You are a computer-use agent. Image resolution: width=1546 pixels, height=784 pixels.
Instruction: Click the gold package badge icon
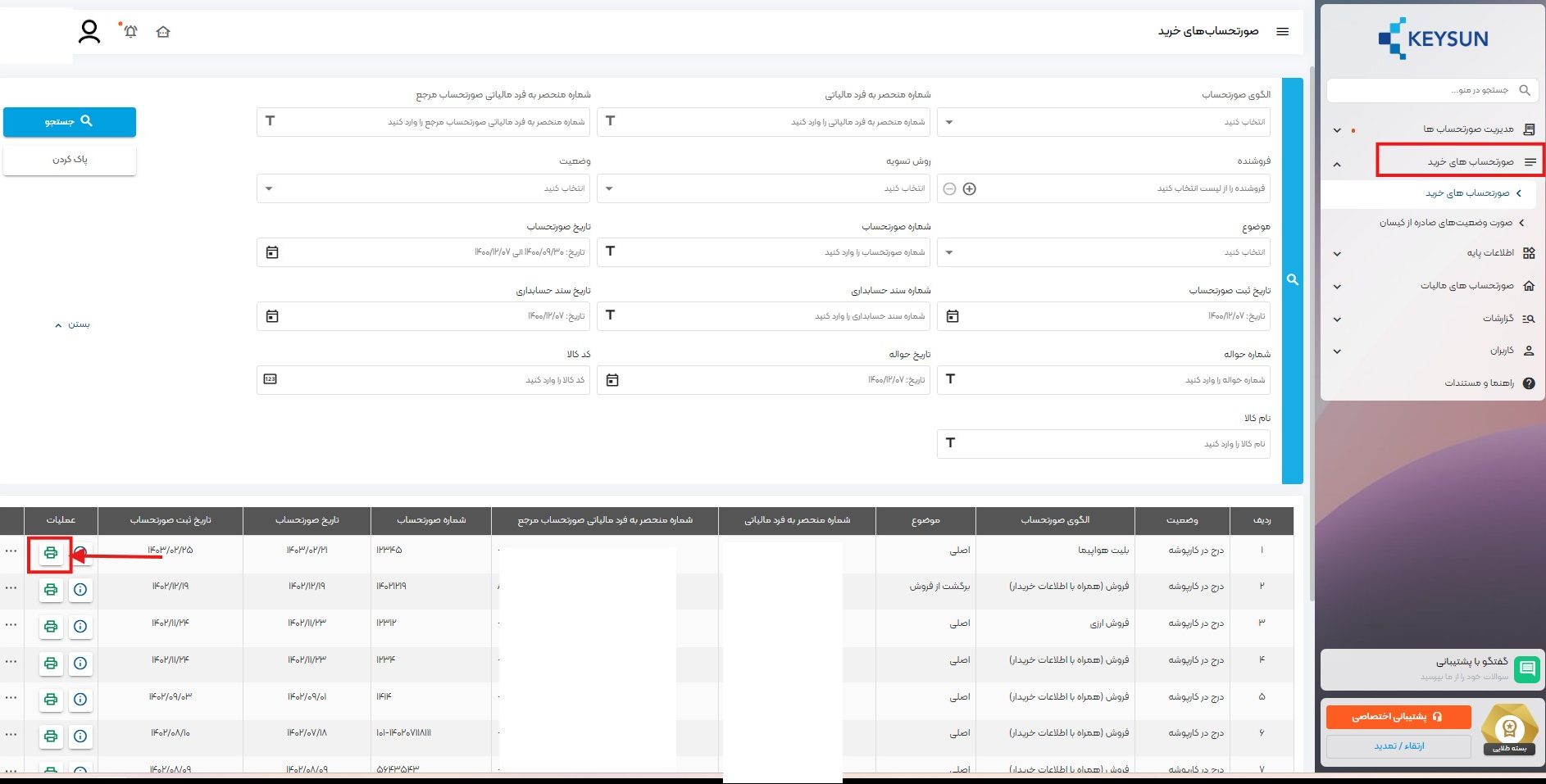[1509, 729]
